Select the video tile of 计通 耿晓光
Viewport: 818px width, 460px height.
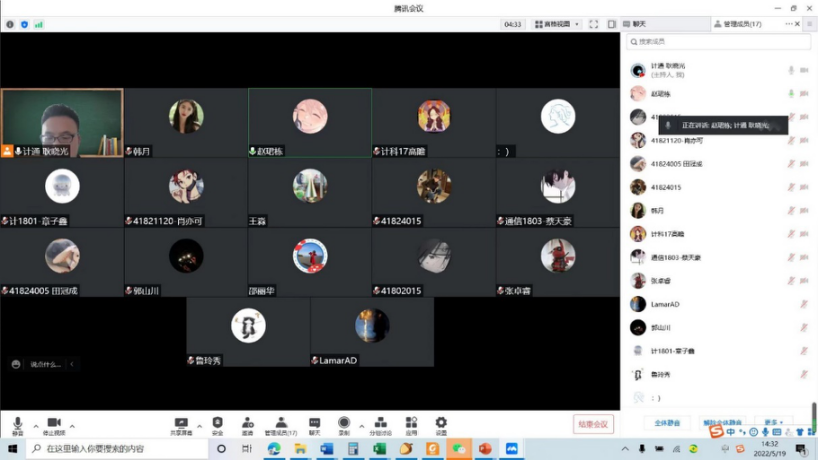tap(62, 123)
